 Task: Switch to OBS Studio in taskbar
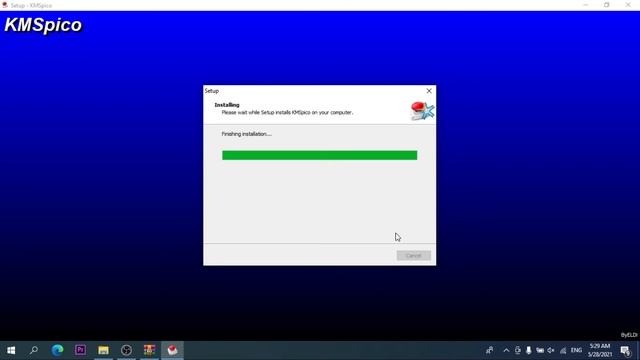127,350
